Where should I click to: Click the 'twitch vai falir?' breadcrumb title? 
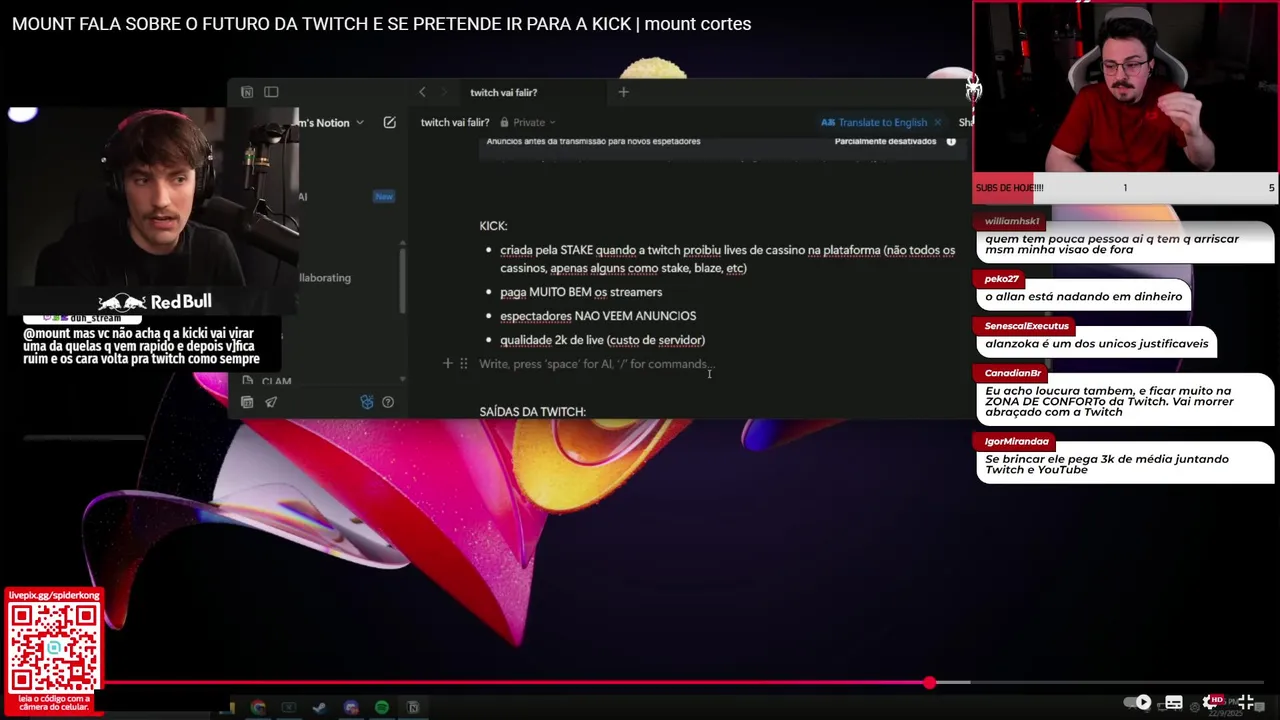455,122
